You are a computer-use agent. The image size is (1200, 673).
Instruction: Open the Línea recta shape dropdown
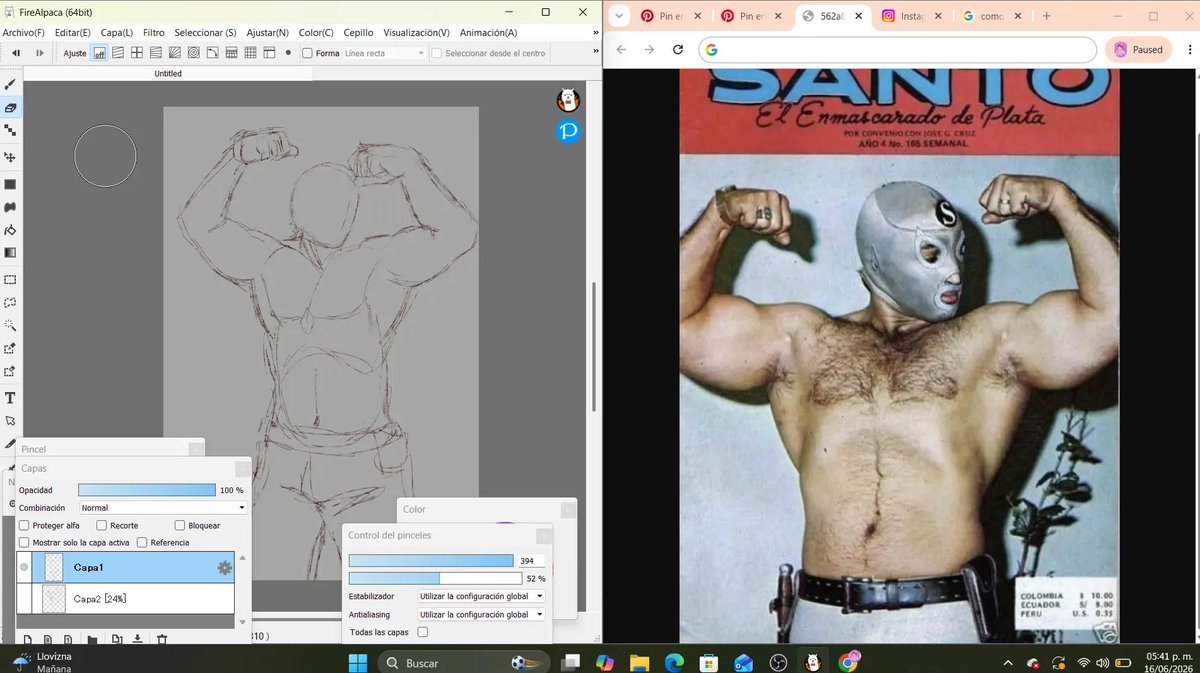pos(384,53)
